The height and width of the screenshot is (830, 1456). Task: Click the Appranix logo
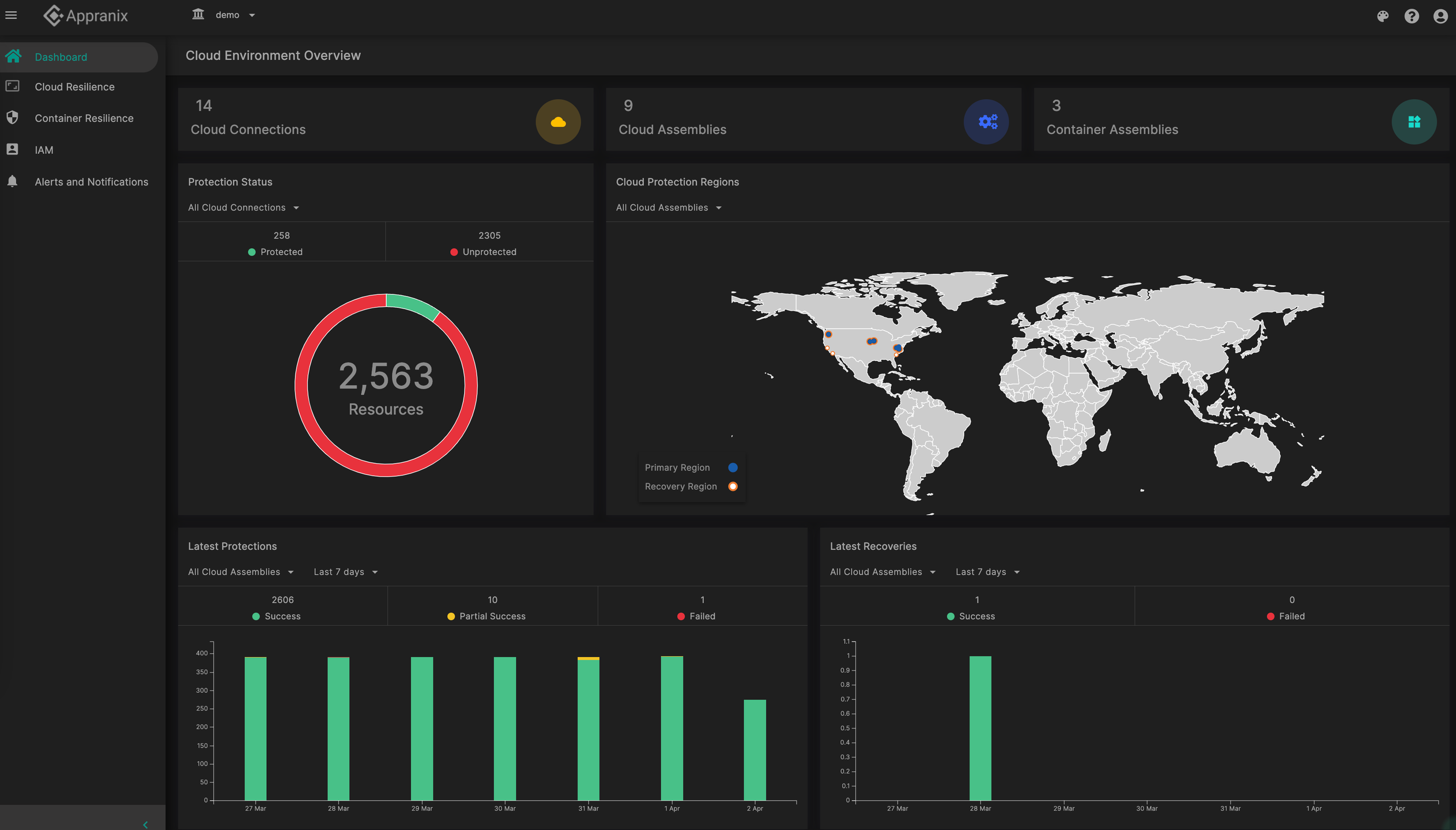(85, 16)
